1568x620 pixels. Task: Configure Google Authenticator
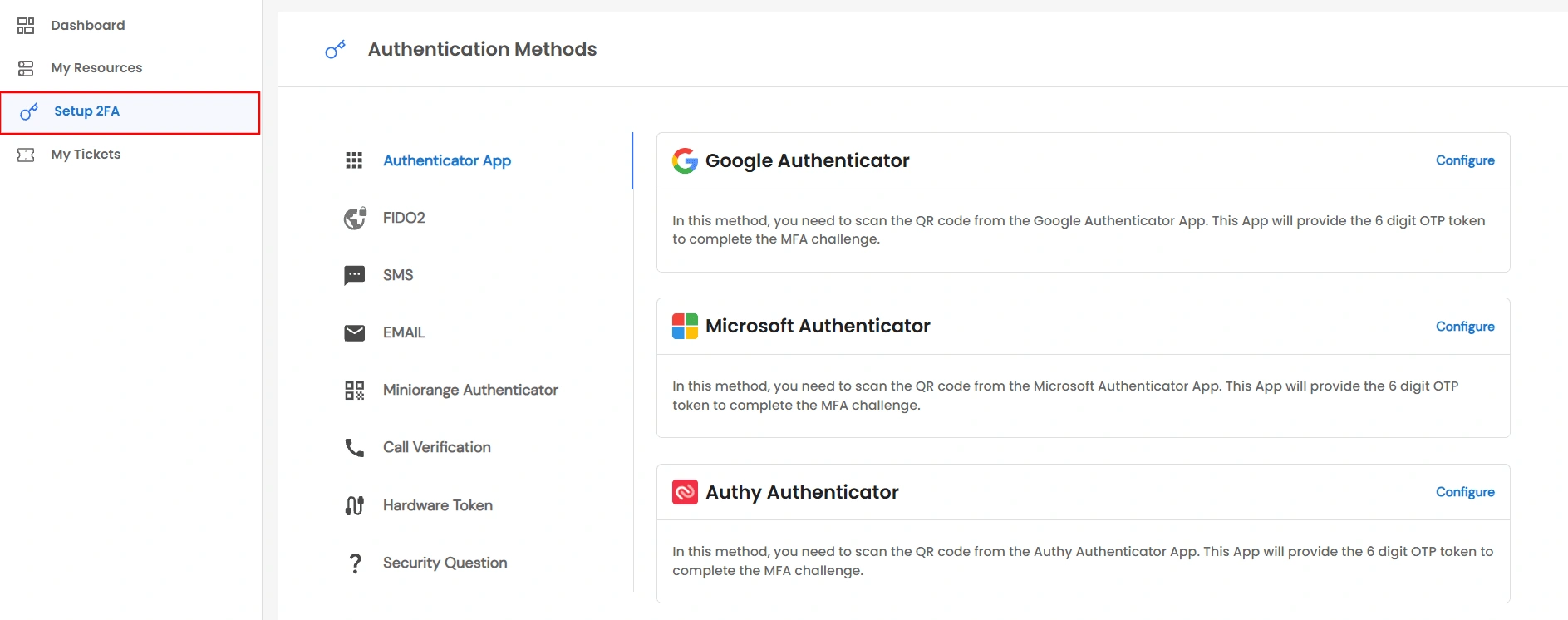pyautogui.click(x=1465, y=160)
